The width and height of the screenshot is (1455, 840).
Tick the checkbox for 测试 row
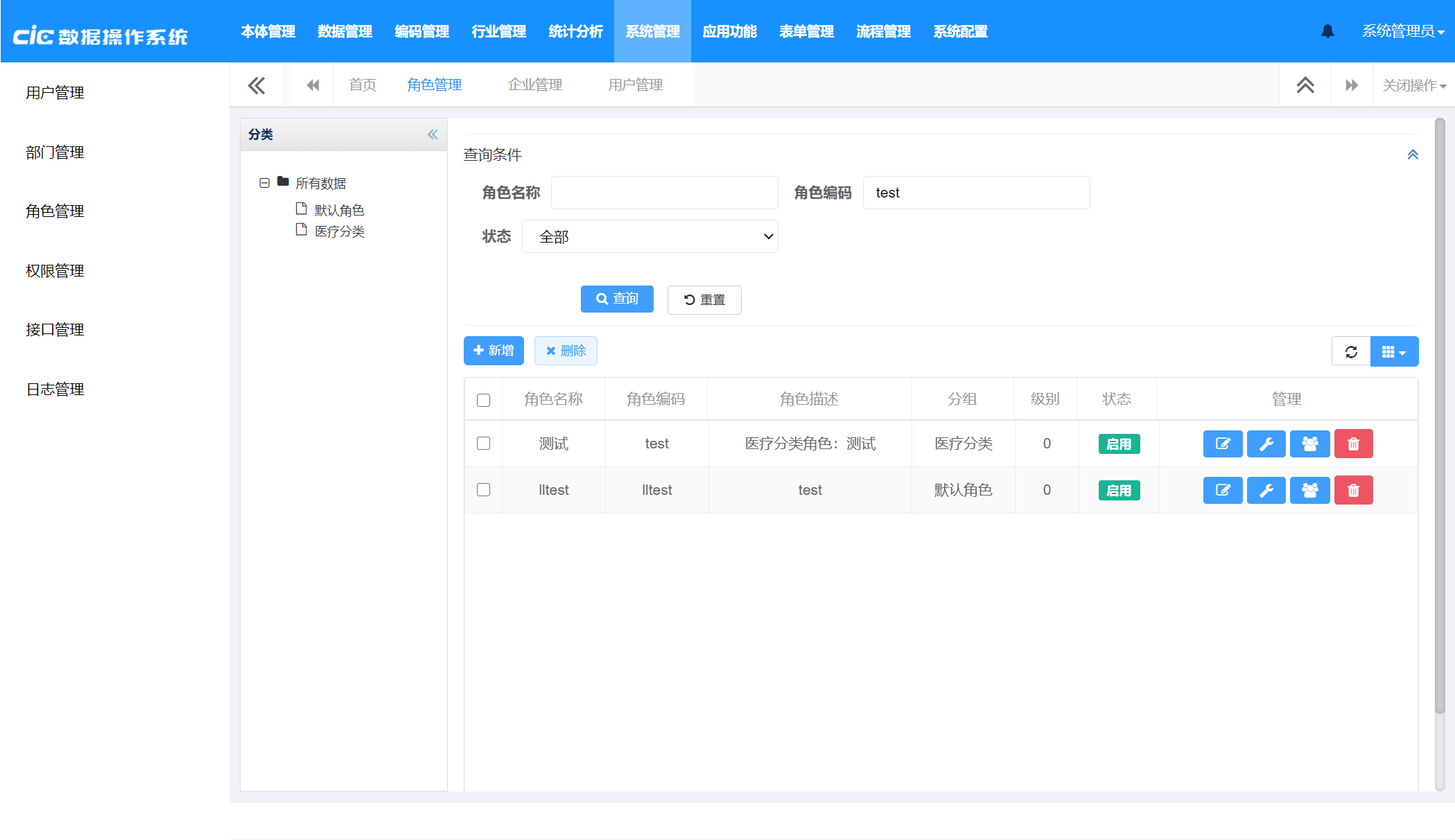pyautogui.click(x=483, y=444)
